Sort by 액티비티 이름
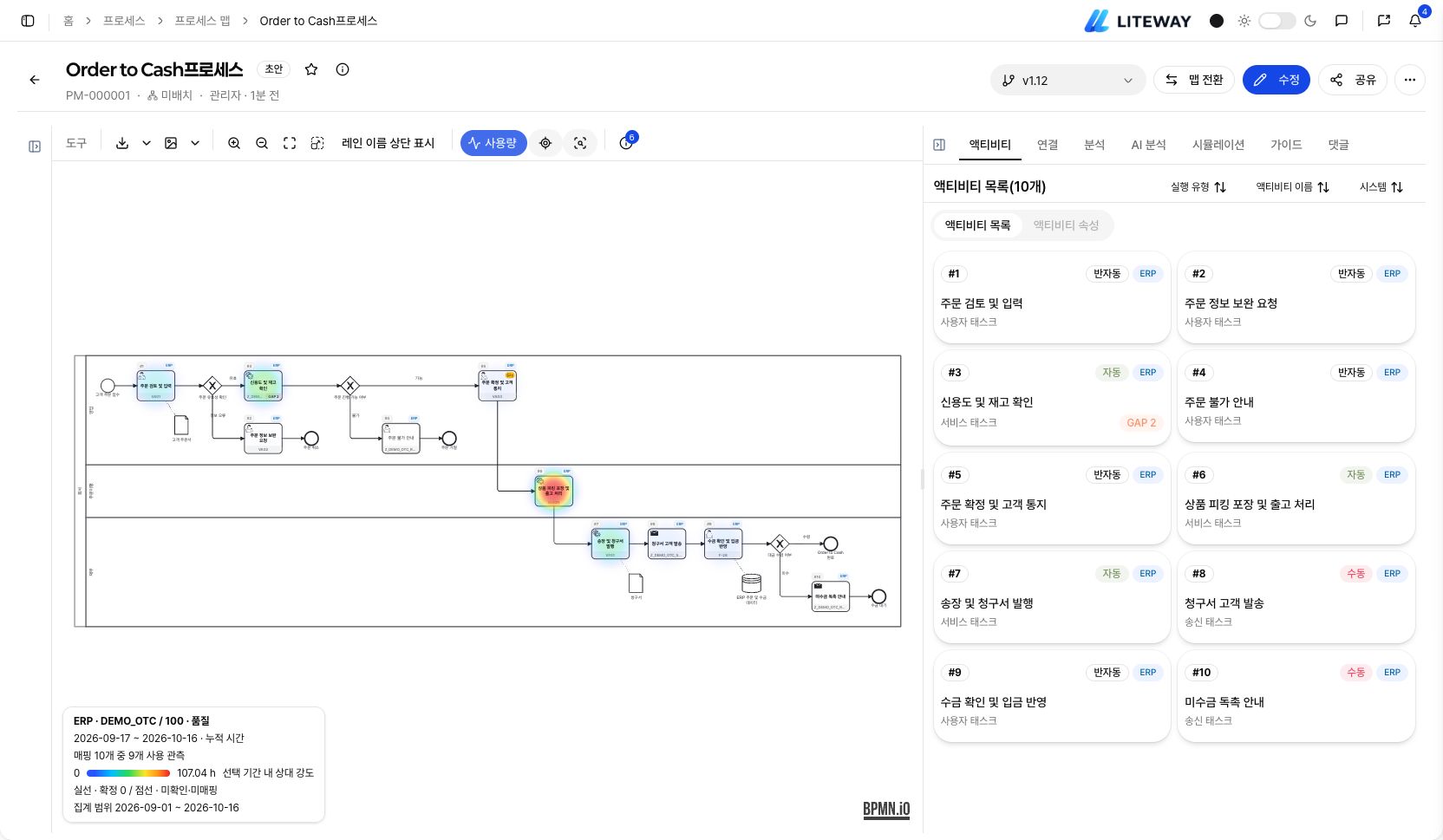Screen dimensions: 1443x840 (x=1292, y=187)
